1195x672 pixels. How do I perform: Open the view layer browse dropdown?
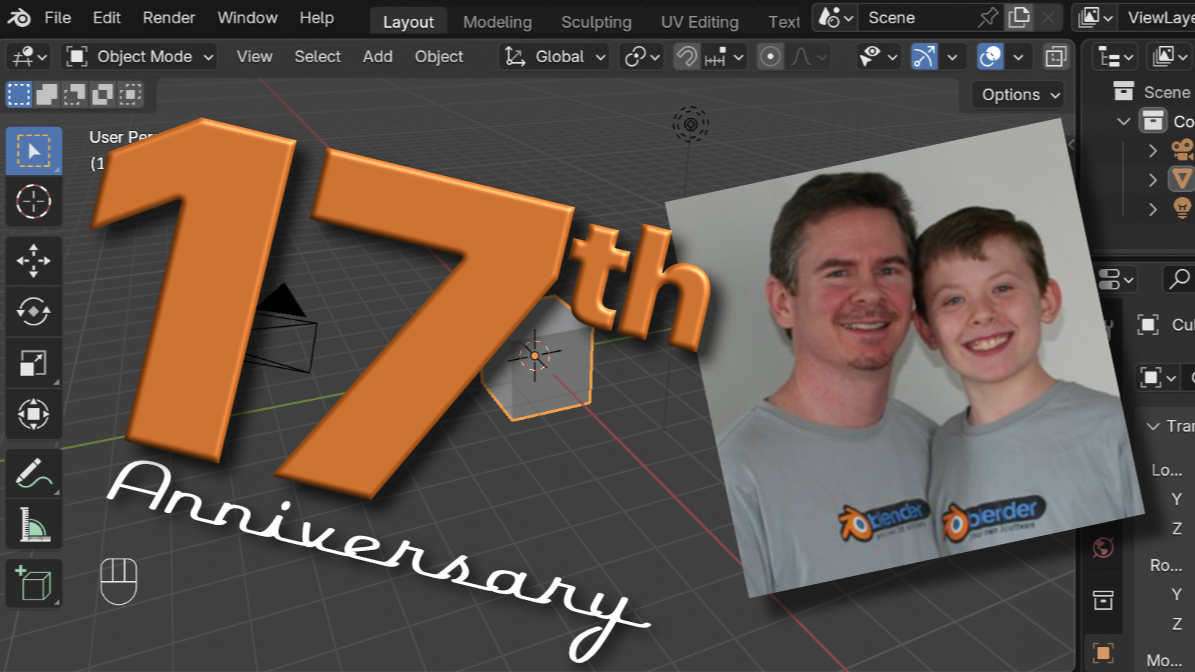click(1096, 18)
